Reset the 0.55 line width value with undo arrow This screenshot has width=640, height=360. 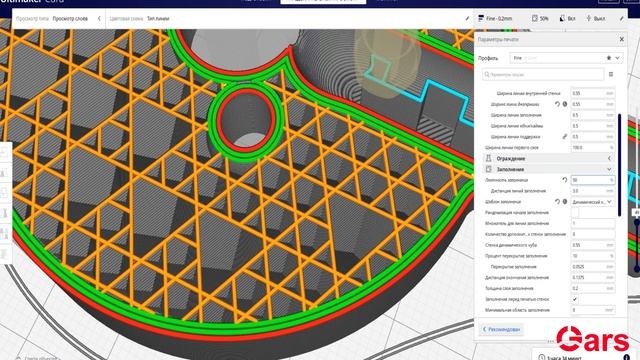(558, 104)
